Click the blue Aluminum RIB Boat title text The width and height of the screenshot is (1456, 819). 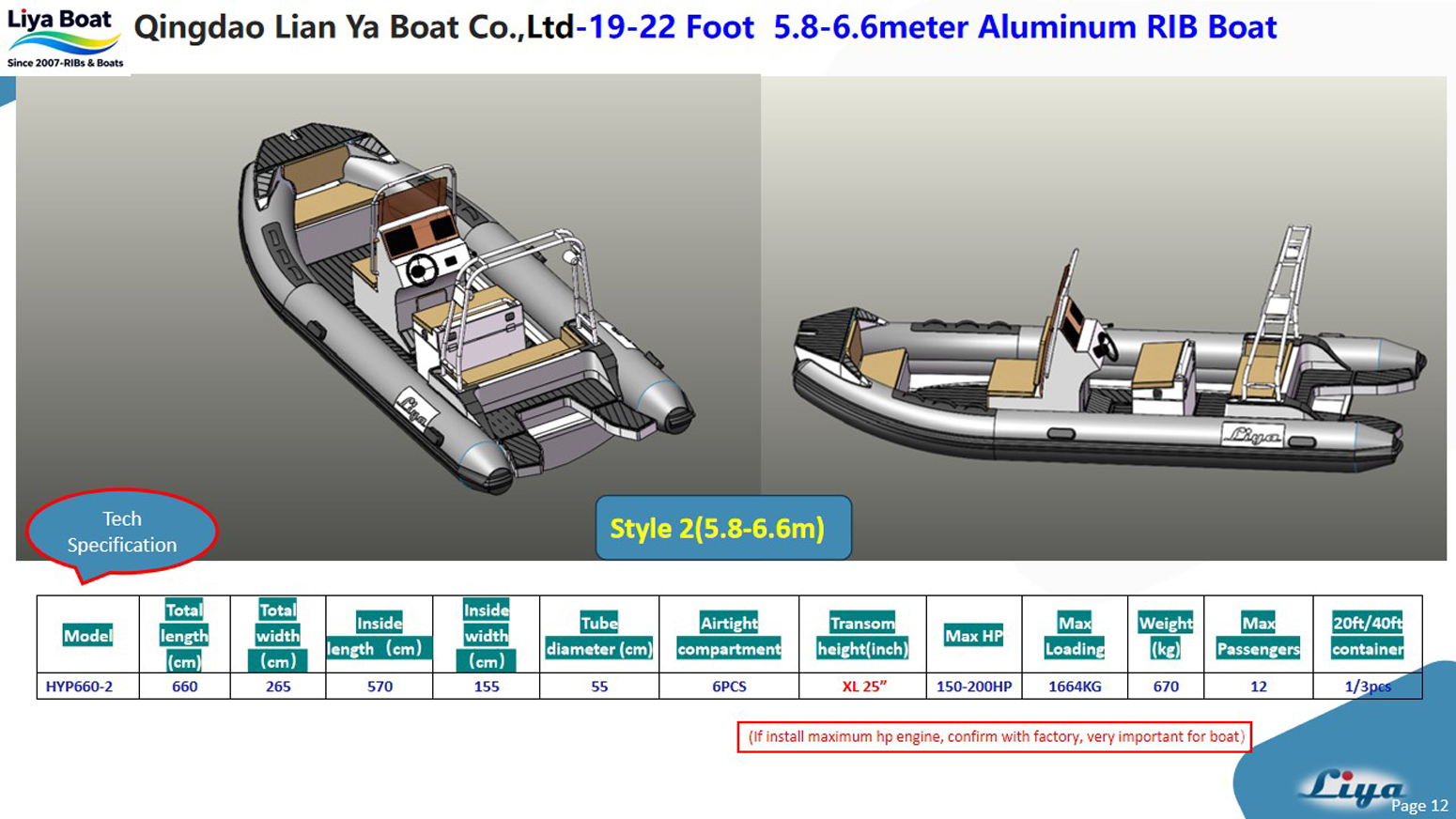click(x=1024, y=27)
